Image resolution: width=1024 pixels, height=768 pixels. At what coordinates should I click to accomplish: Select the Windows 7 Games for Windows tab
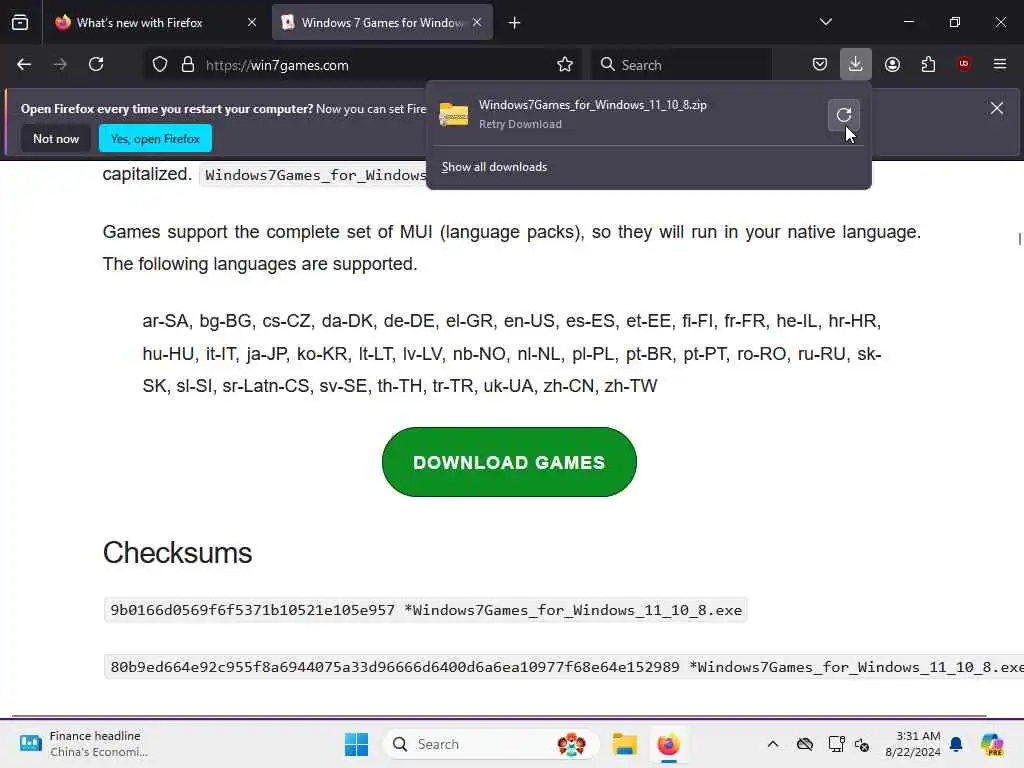point(382,22)
